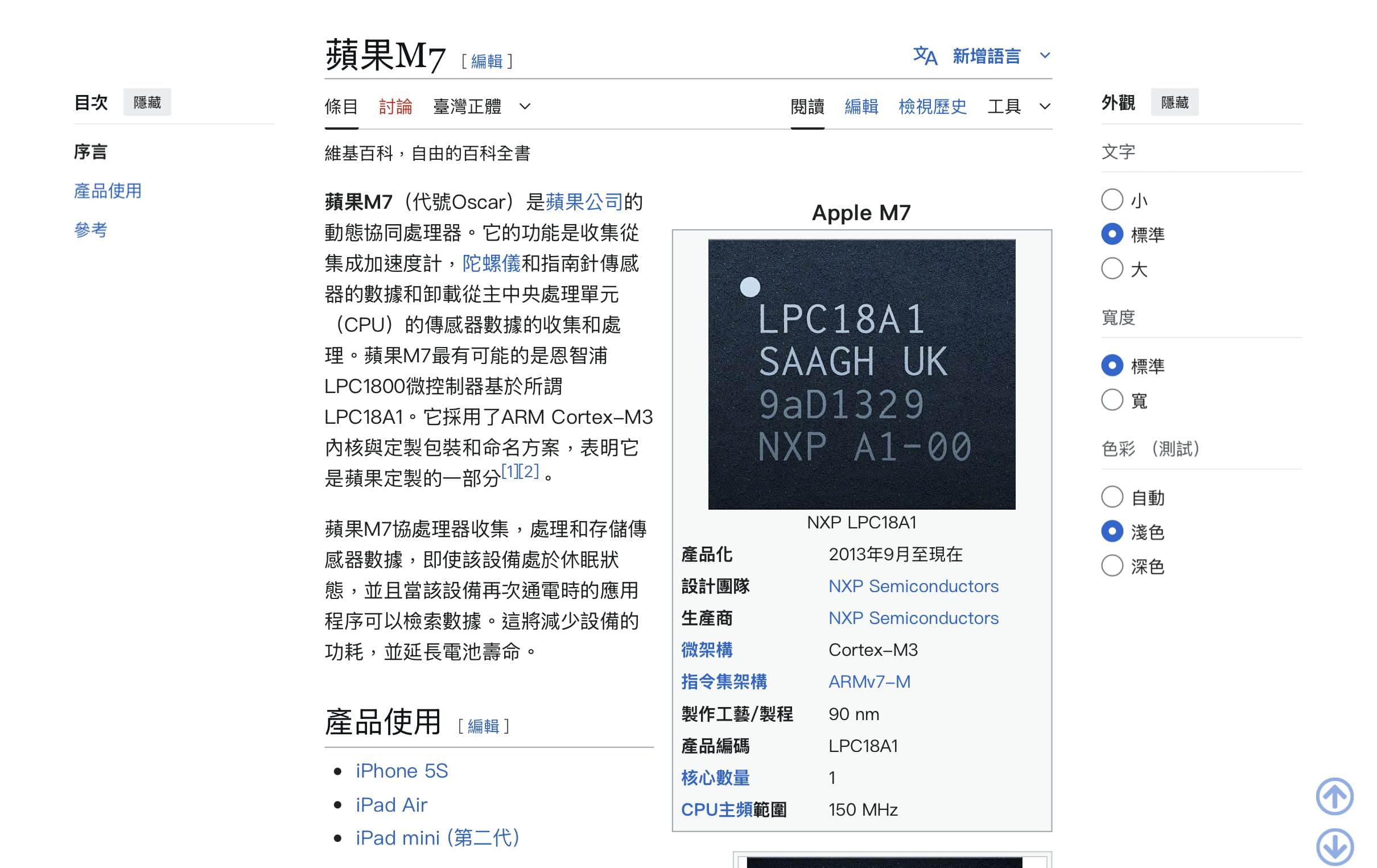Click the NXP LPC18A1 image caption
This screenshot has width=1377, height=868.
[x=861, y=522]
